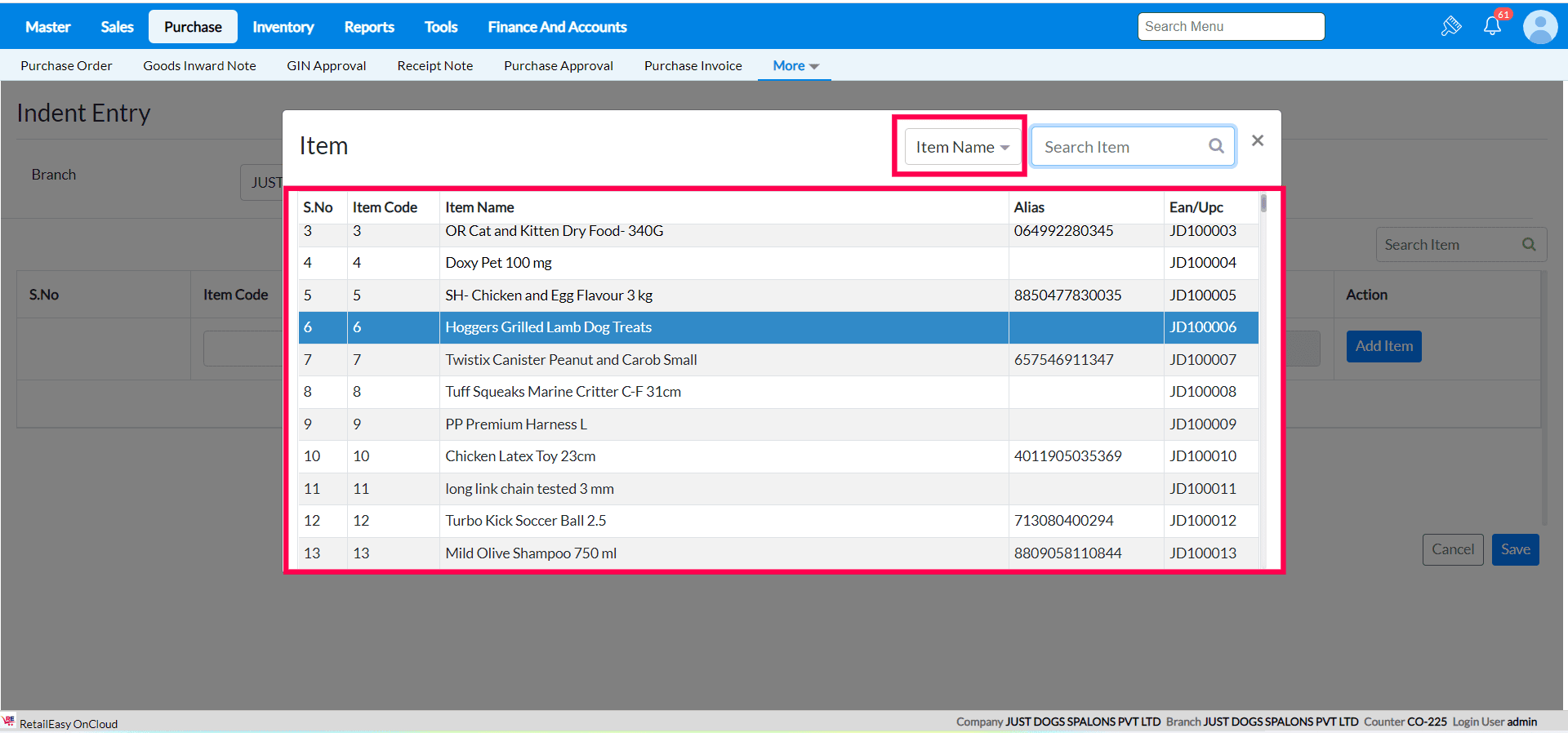Open the Inventory menu
Screen dimensions: 1568x733
point(283,27)
